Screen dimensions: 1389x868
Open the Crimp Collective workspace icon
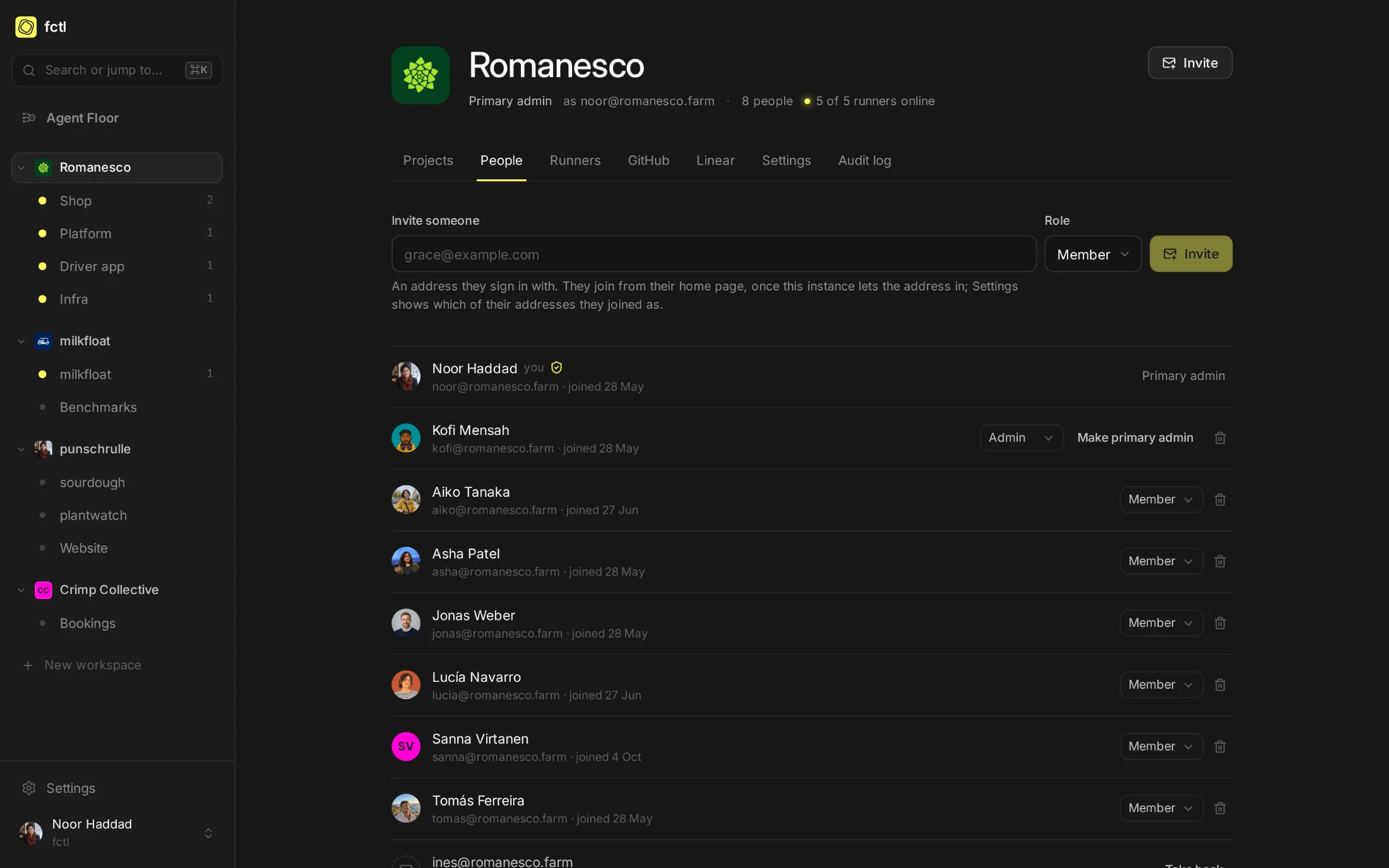[x=44, y=590]
